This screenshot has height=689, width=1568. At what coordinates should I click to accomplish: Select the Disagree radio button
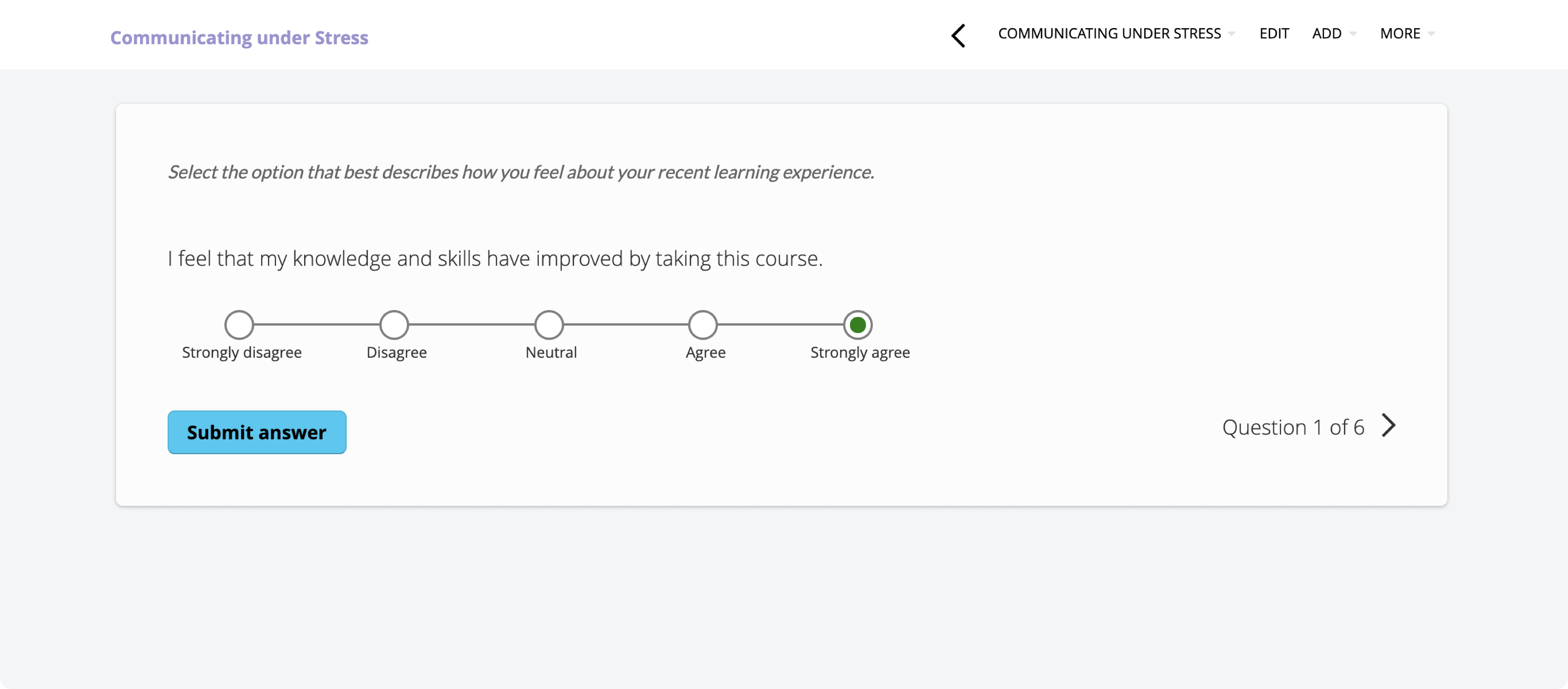[x=394, y=325]
